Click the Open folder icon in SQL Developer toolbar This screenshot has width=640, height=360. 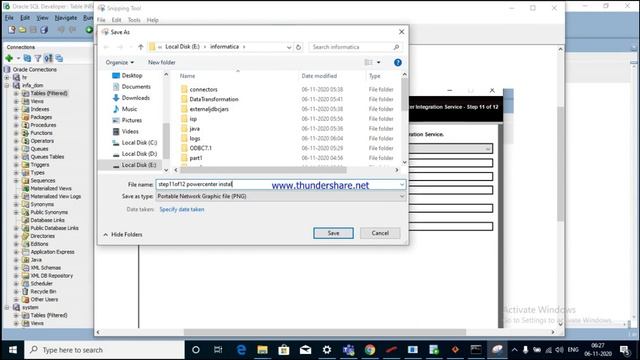coord(22,30)
